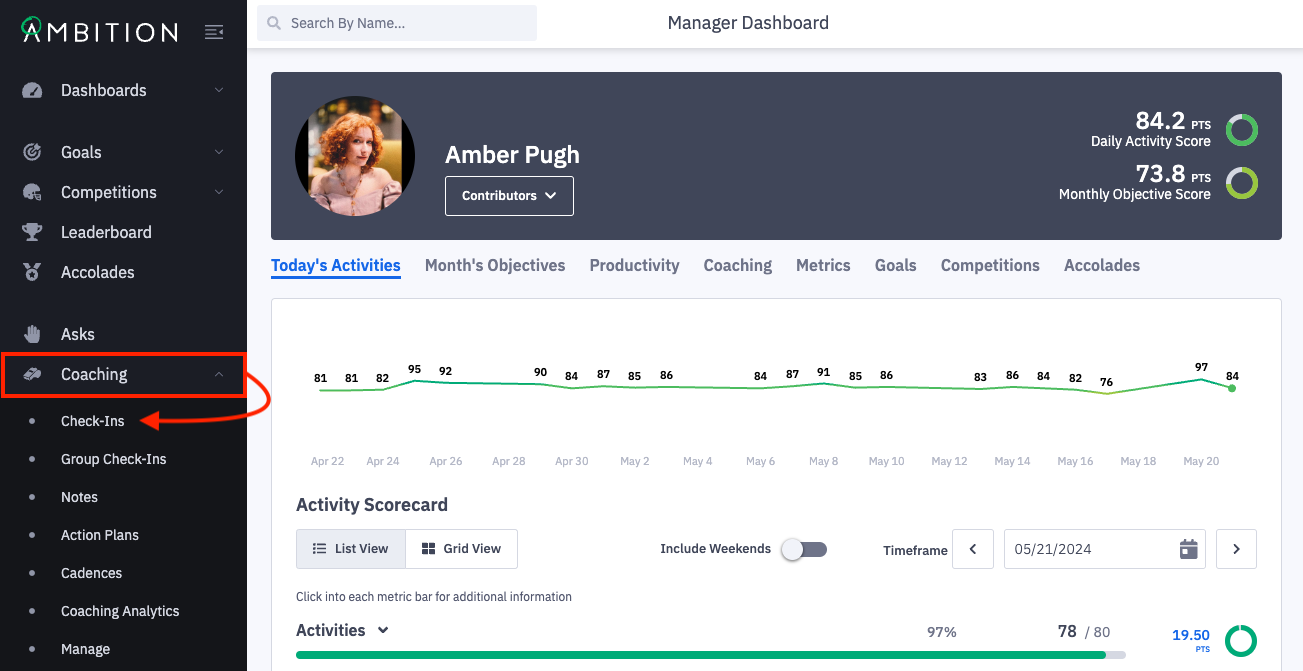Open Group Check-Ins in sidebar

pyautogui.click(x=114, y=459)
